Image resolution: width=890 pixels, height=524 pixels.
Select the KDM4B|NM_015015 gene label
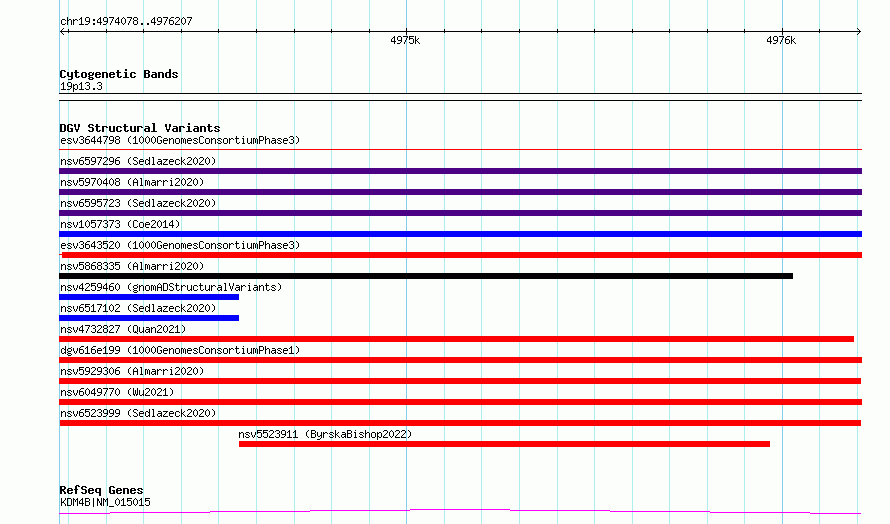tap(105, 502)
